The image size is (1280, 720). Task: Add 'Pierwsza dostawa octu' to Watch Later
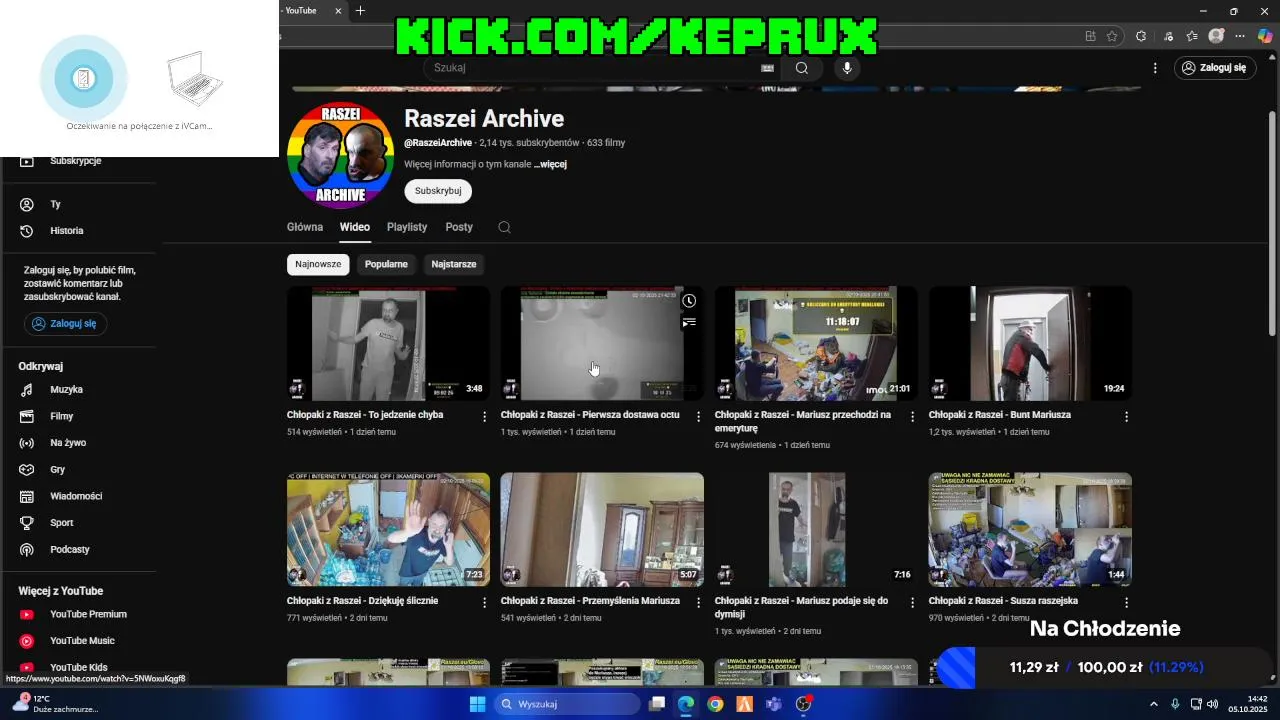(689, 301)
